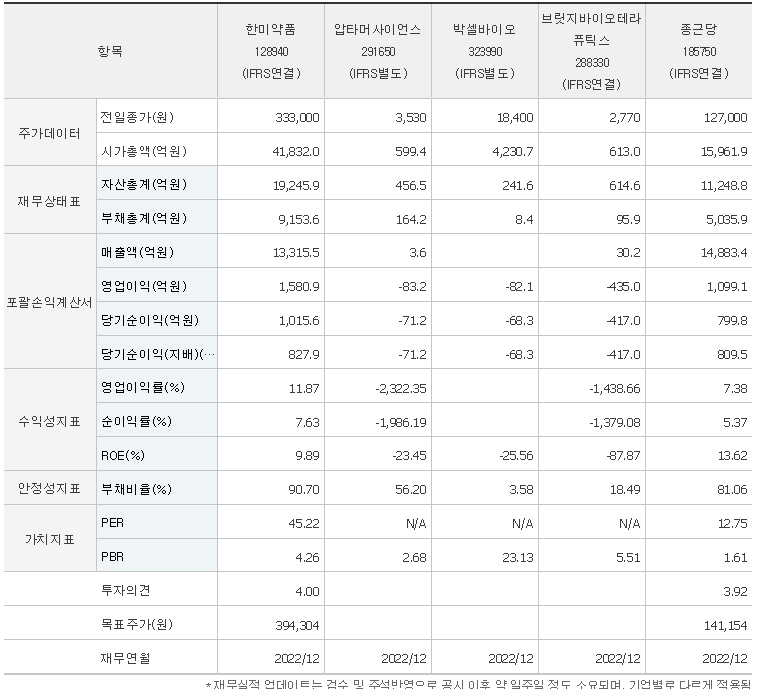Click the 순이익률(%) row label
The image size is (760, 689).
click(x=136, y=422)
